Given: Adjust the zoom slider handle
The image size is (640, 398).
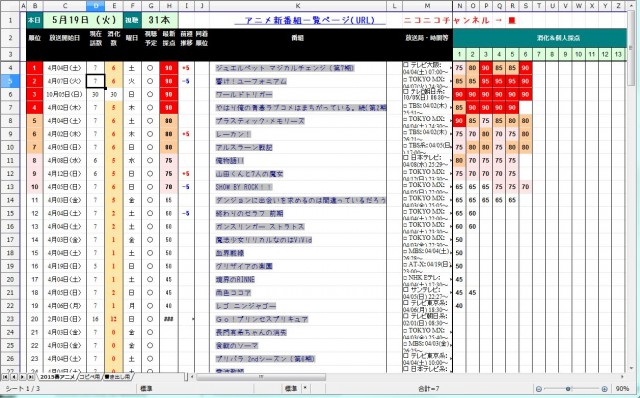Looking at the screenshot, I should [568, 389].
